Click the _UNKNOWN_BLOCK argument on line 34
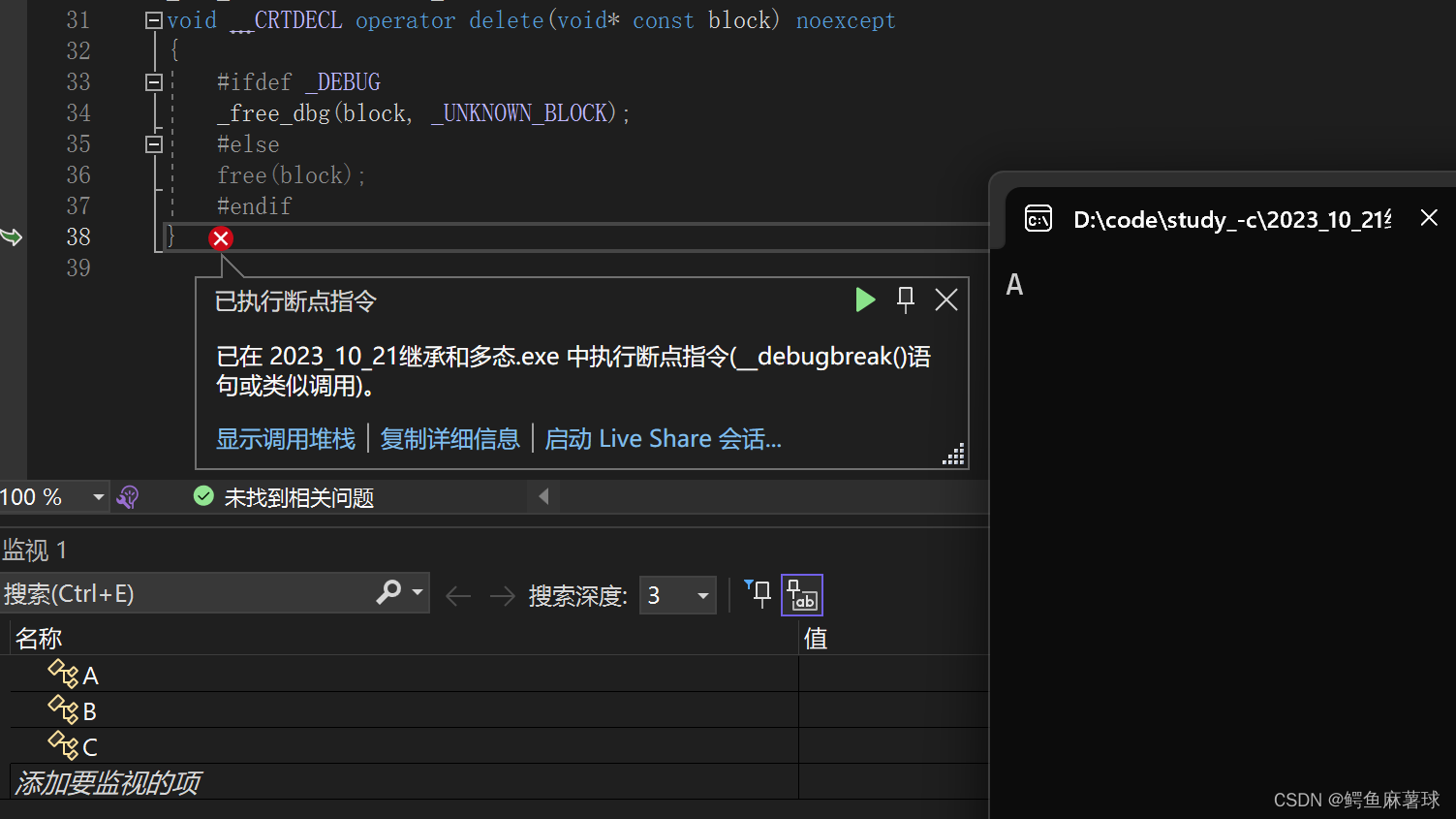 tap(519, 113)
